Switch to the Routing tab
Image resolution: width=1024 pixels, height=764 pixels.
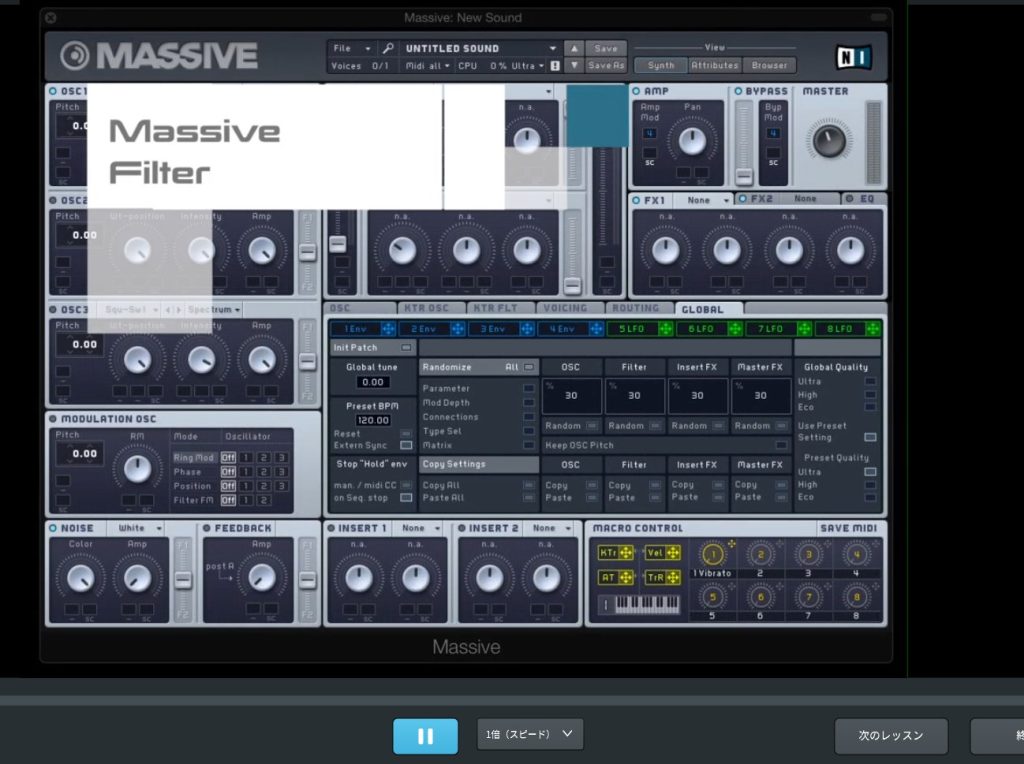[636, 309]
